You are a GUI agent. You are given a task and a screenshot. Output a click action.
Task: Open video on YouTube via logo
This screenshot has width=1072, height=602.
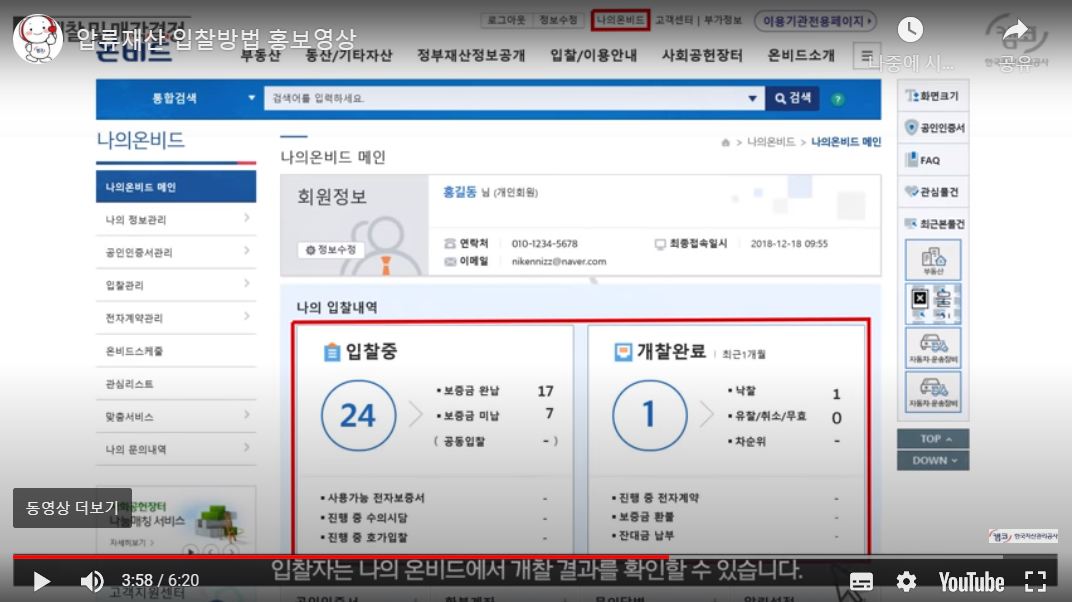tap(971, 582)
